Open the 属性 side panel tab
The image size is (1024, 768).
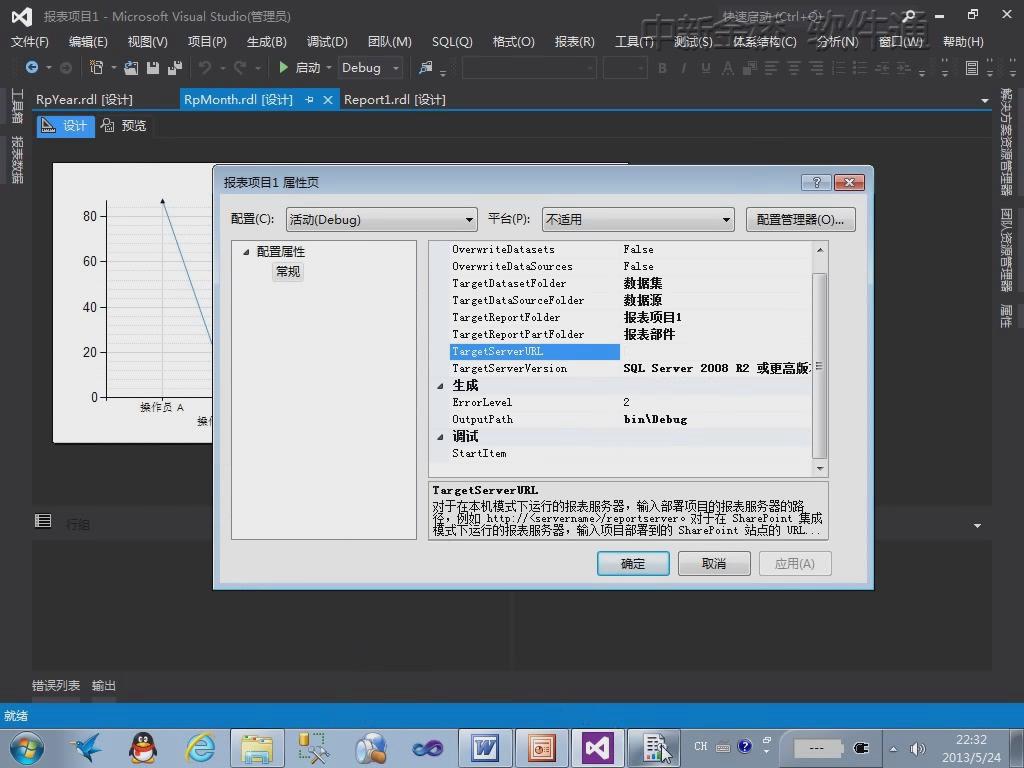tap(1006, 315)
